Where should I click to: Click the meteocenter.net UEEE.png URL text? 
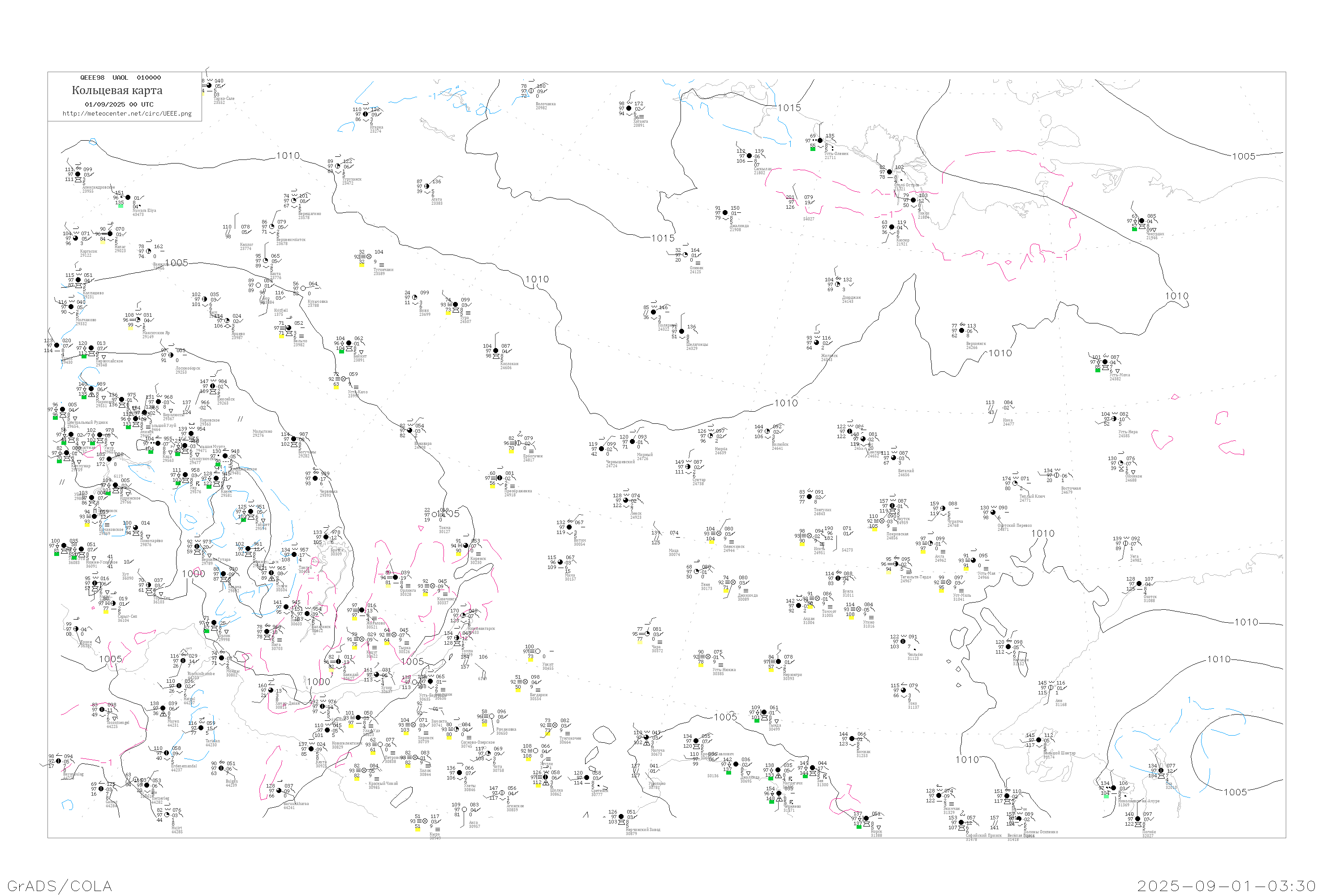tap(127, 114)
